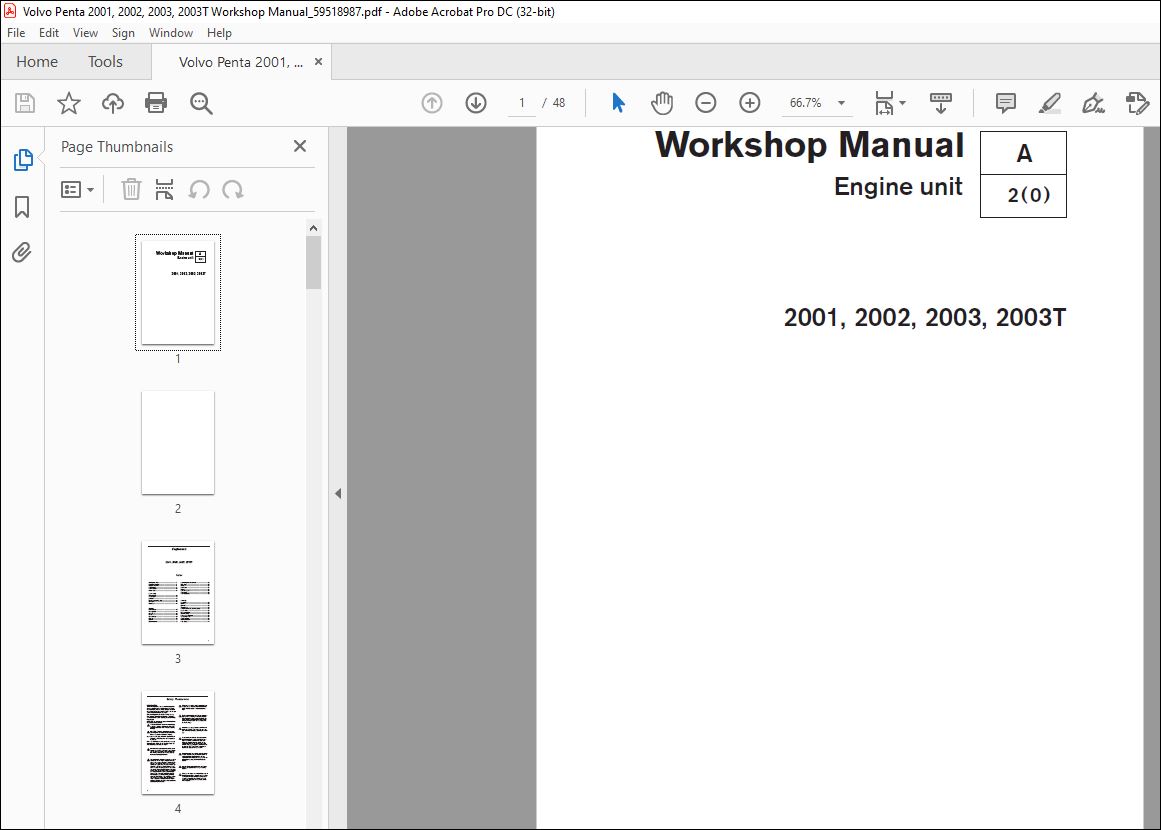Click the print pages icon in thumbnails panel
This screenshot has width=1161, height=830.
[x=164, y=190]
